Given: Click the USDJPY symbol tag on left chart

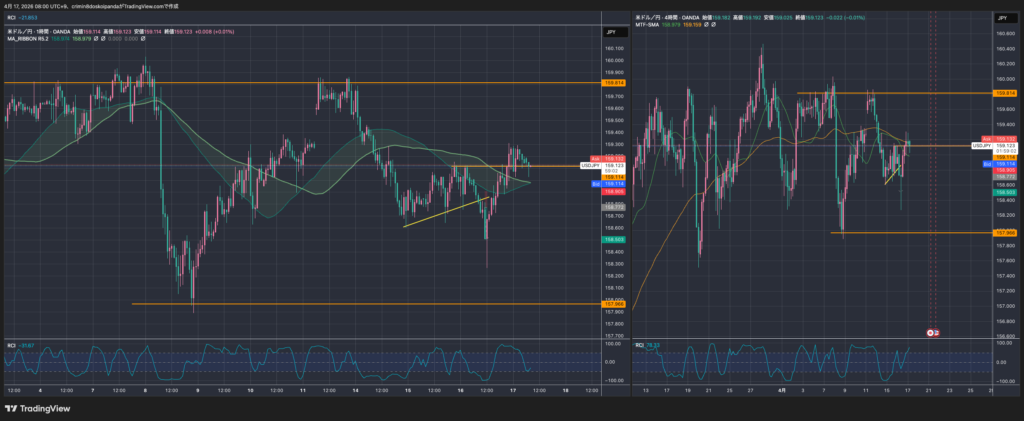Looking at the screenshot, I should (591, 166).
